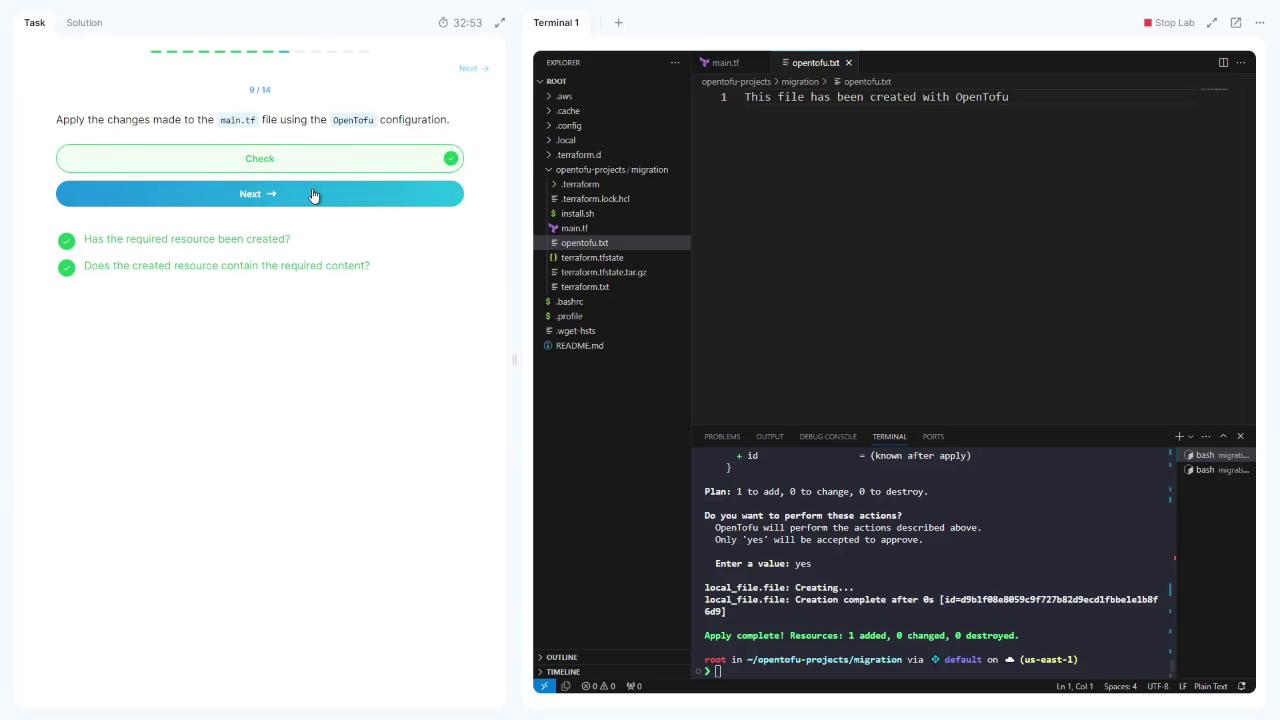
Task: Switch to the Solution tab
Action: (x=84, y=22)
